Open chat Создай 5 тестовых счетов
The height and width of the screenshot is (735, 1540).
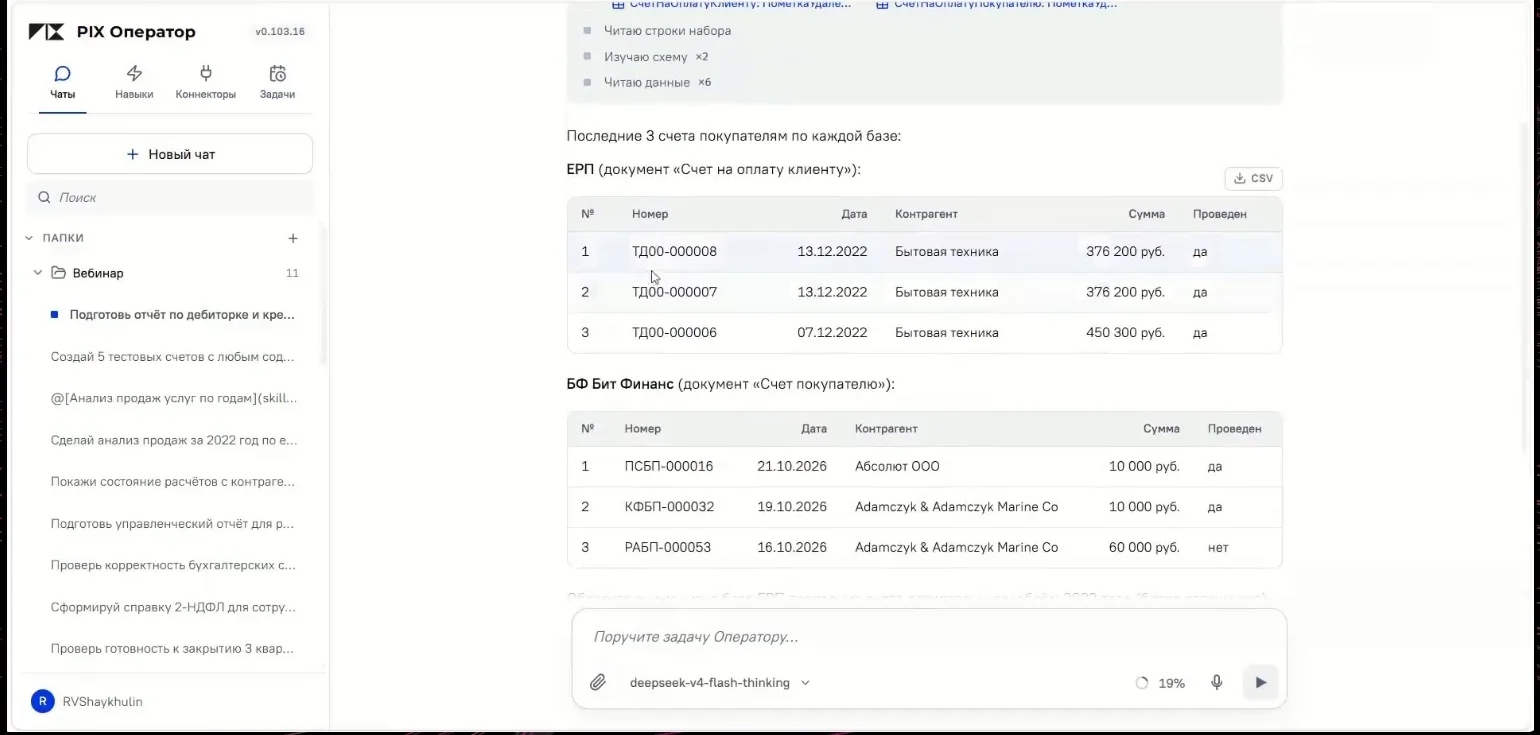172,356
